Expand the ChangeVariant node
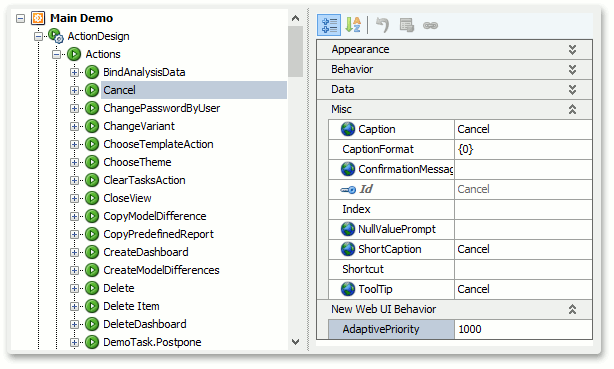 74,126
